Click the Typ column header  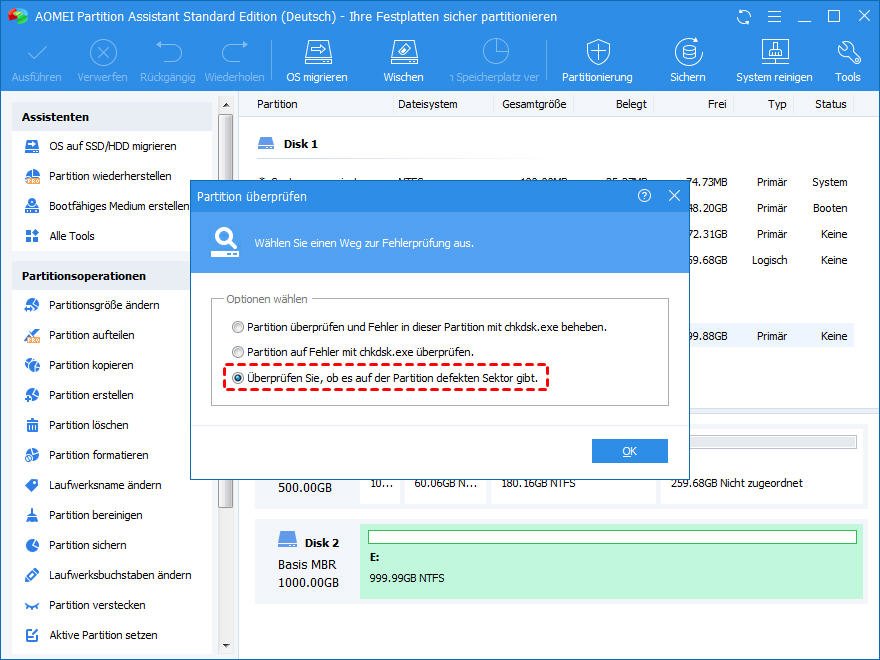click(x=777, y=104)
